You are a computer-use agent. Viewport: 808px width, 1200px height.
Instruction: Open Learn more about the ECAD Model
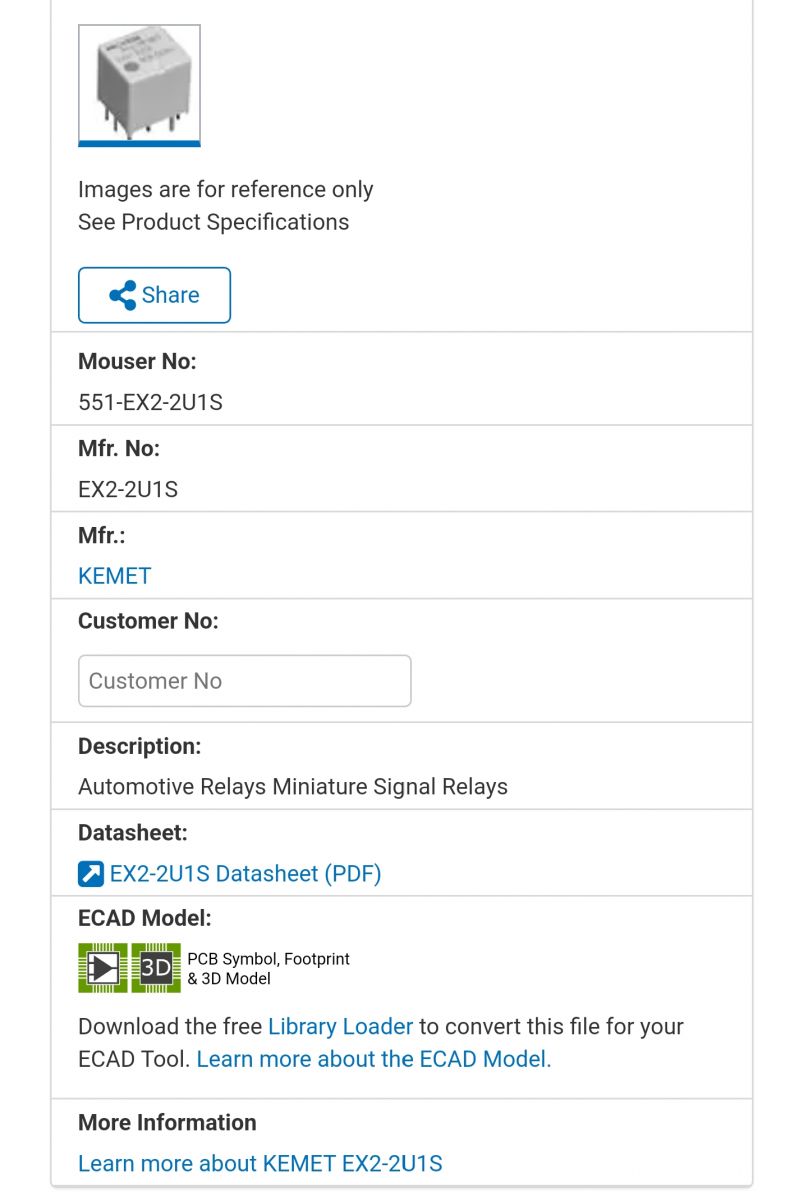(x=374, y=1059)
